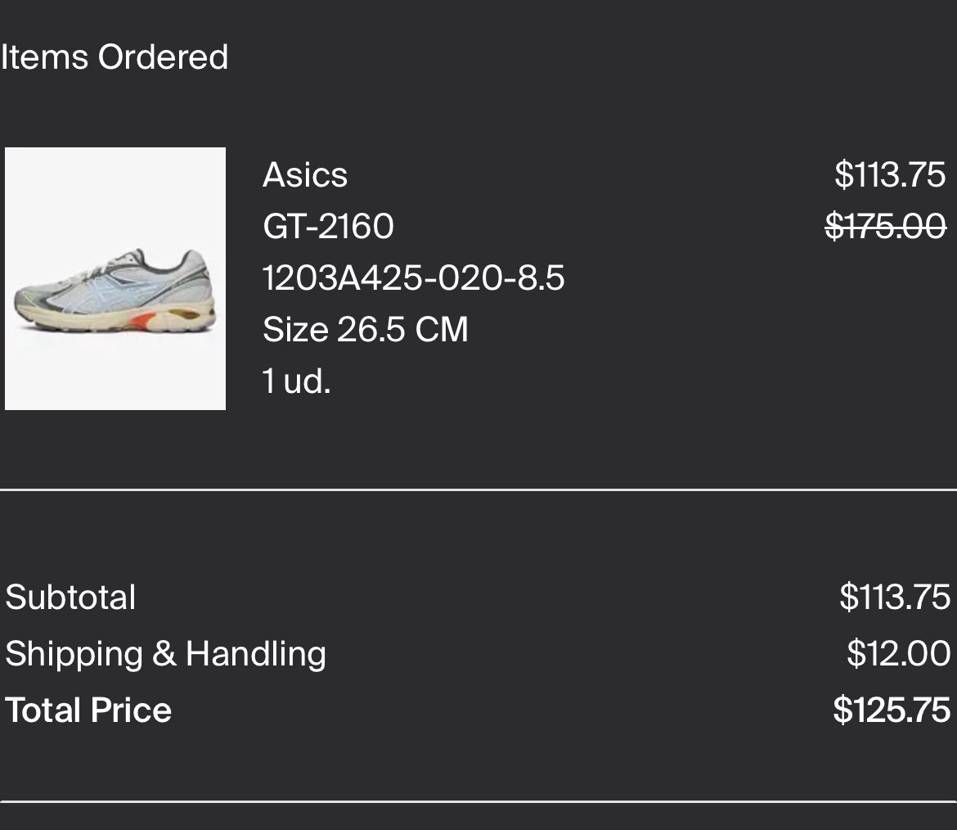The height and width of the screenshot is (830, 957).
Task: Click the subtotal amount $113.75
Action: pyautogui.click(x=894, y=597)
